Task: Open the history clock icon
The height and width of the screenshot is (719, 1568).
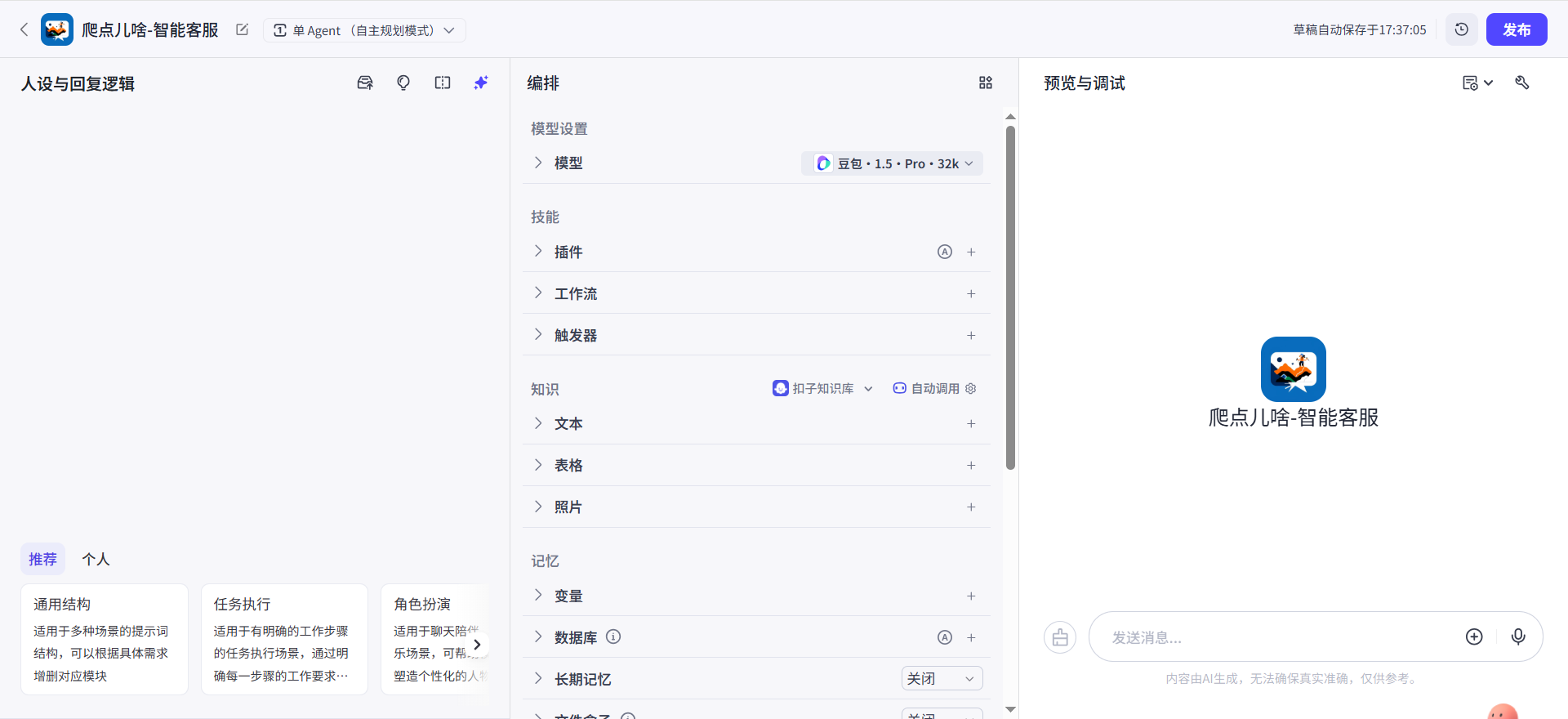Action: click(x=1462, y=29)
